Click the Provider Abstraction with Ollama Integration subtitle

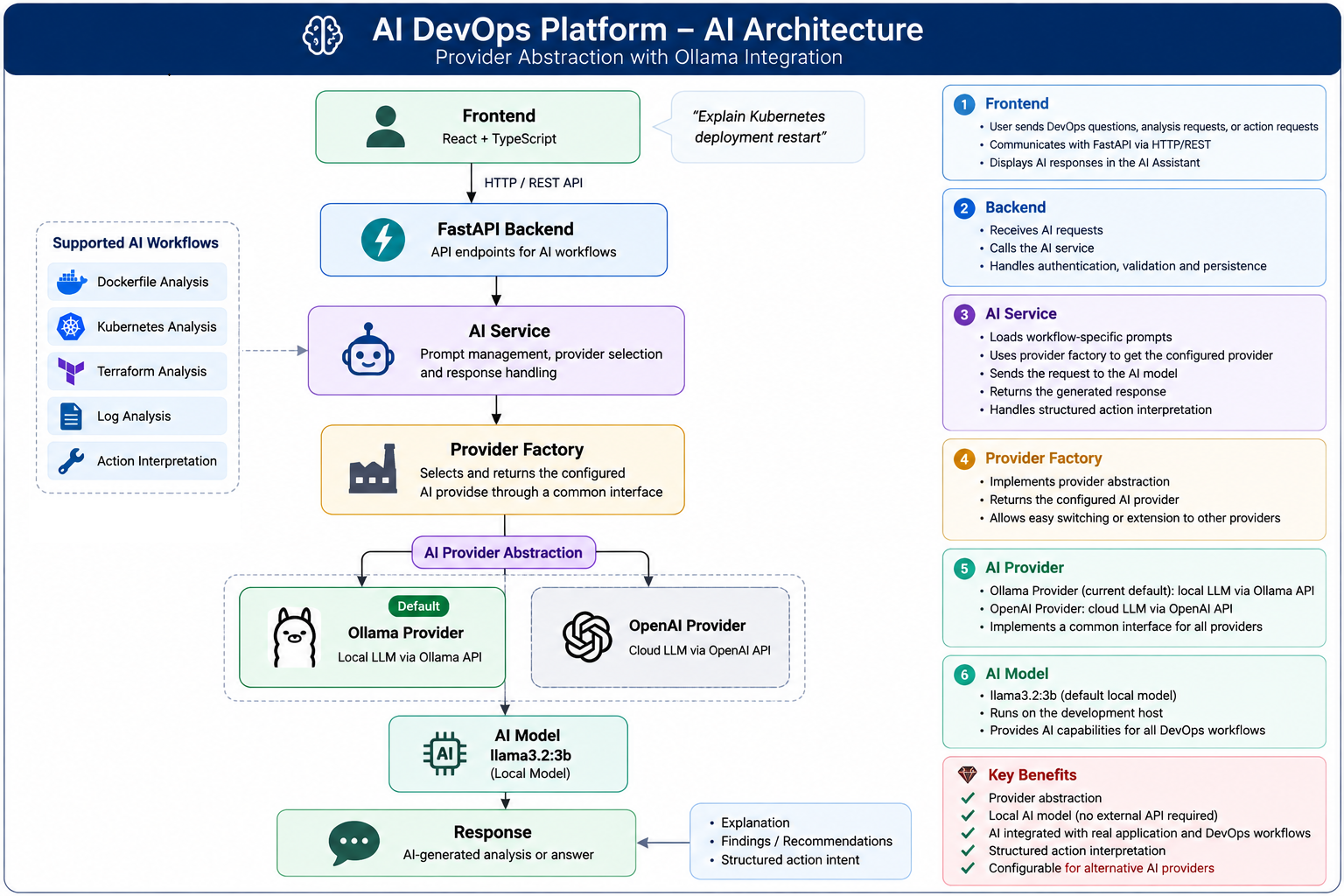click(639, 58)
